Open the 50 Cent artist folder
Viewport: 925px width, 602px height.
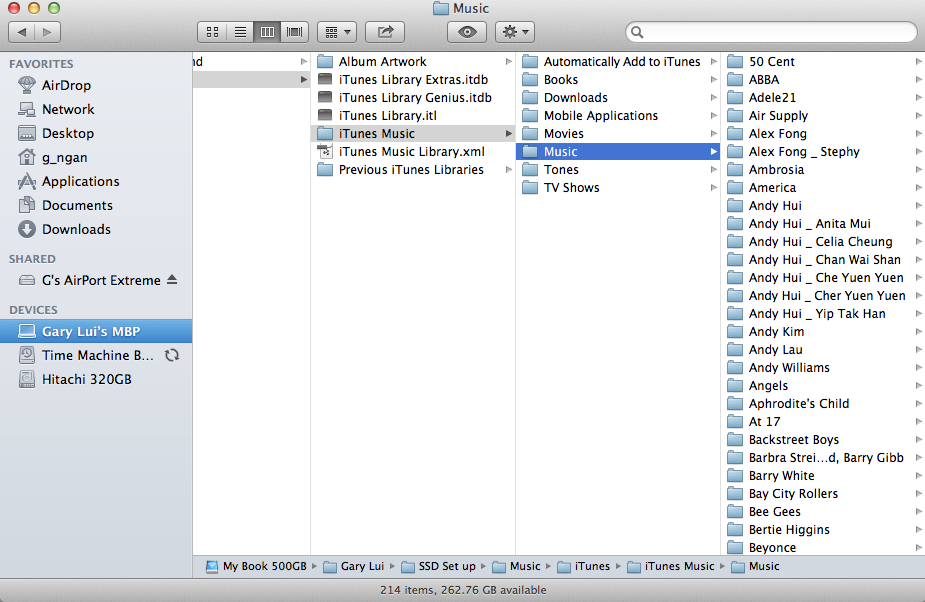823,61
